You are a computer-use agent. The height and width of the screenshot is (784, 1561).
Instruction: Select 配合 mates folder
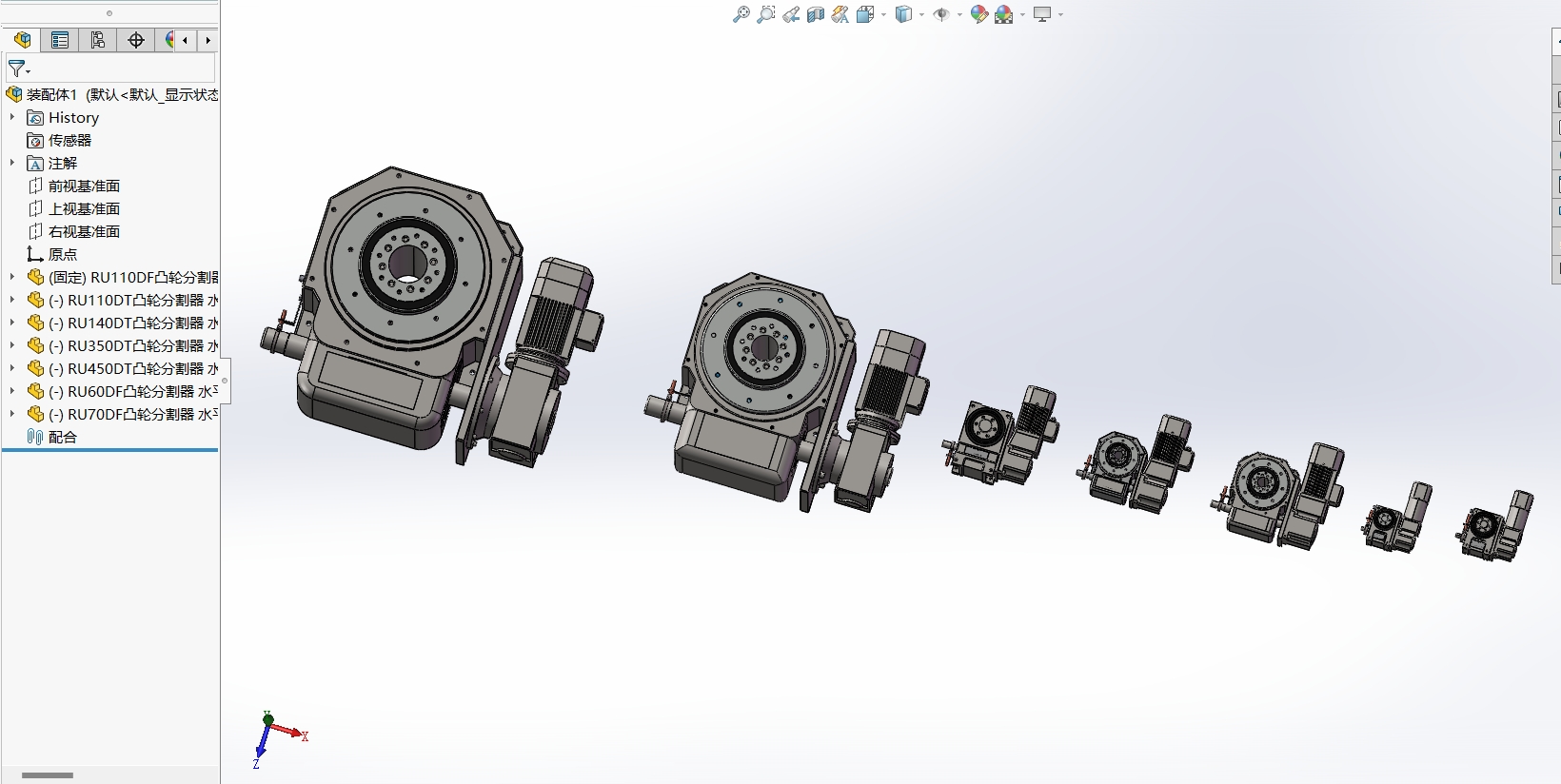click(63, 437)
